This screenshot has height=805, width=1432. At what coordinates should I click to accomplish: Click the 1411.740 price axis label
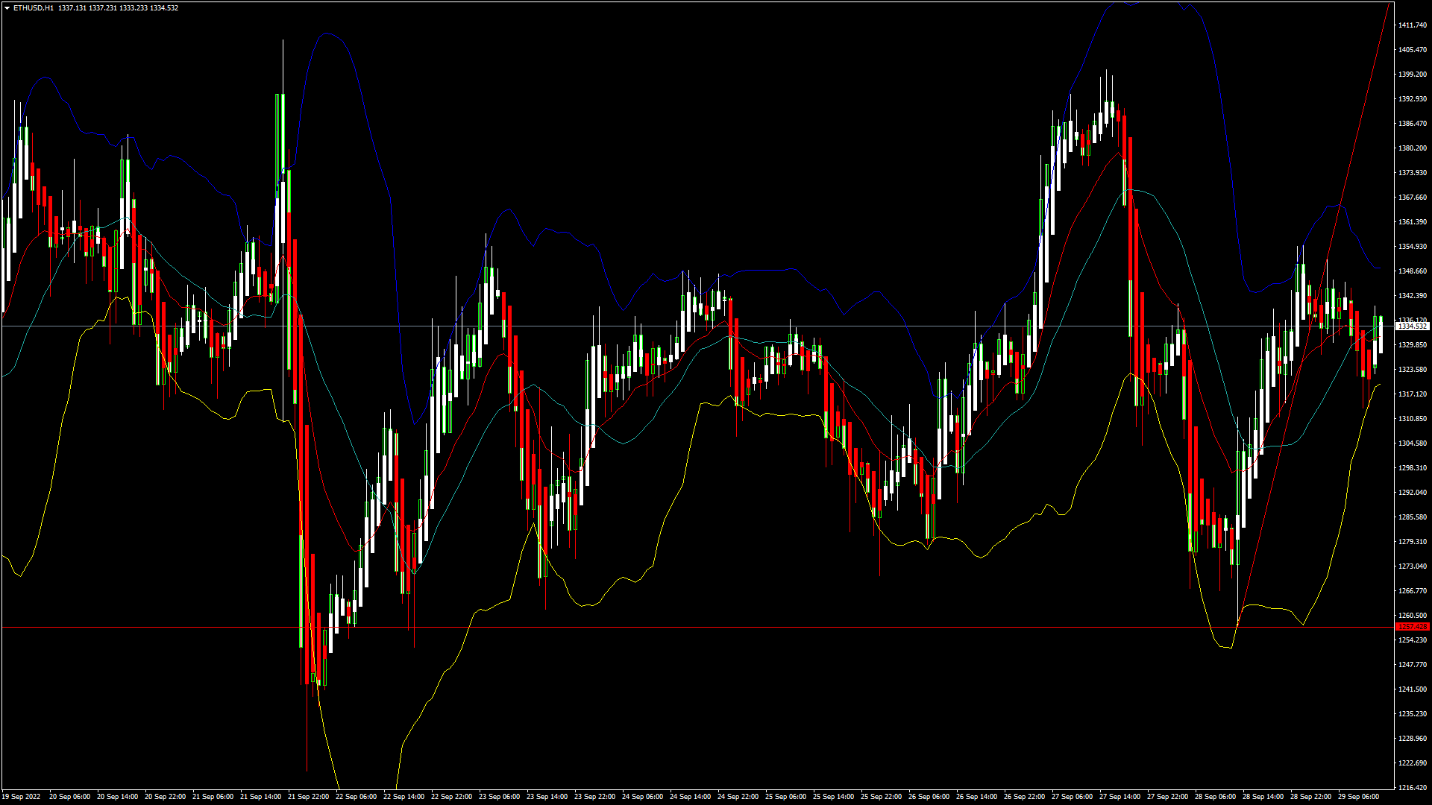(1413, 25)
